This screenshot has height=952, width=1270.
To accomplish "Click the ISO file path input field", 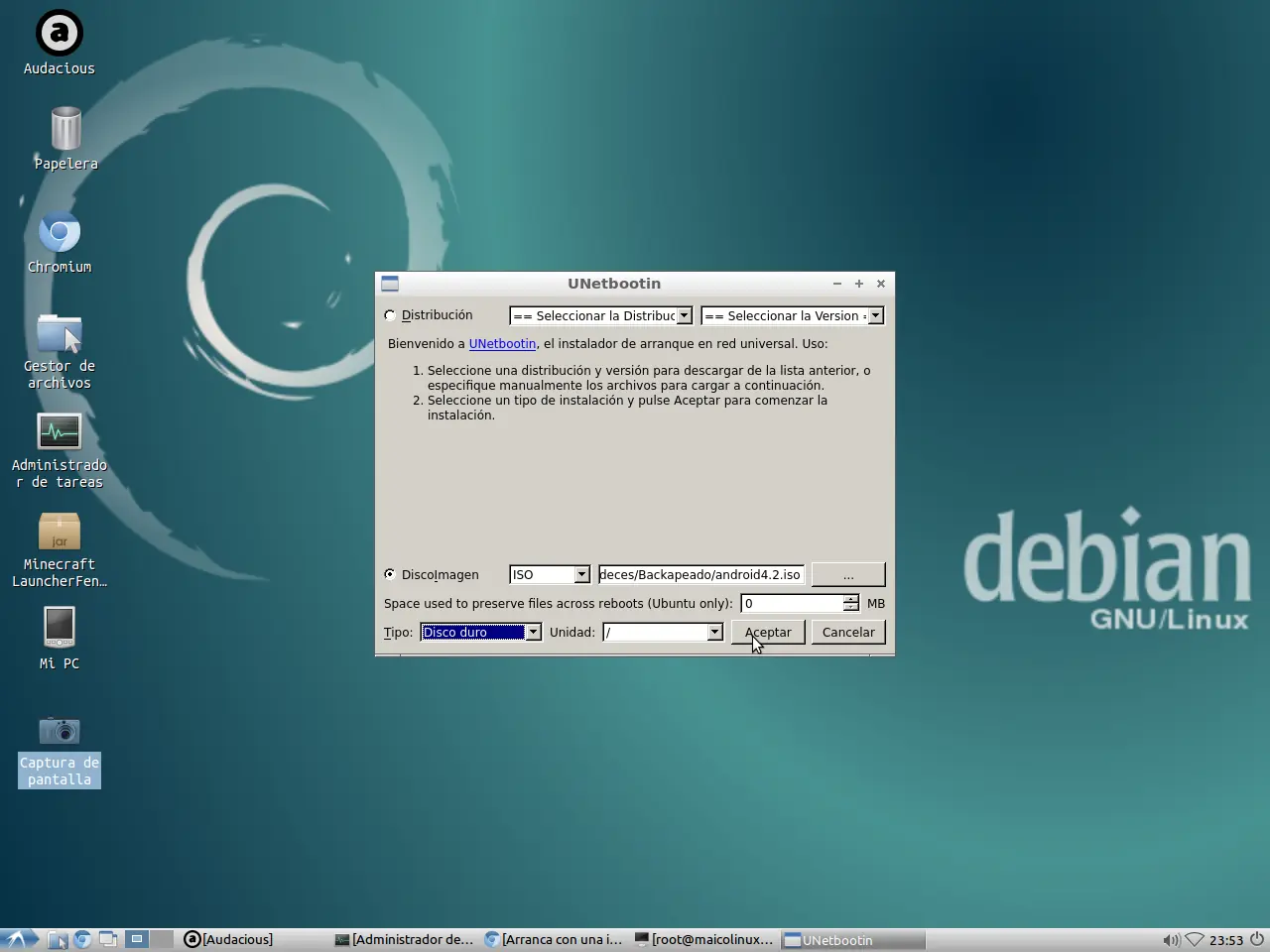I will pos(700,574).
